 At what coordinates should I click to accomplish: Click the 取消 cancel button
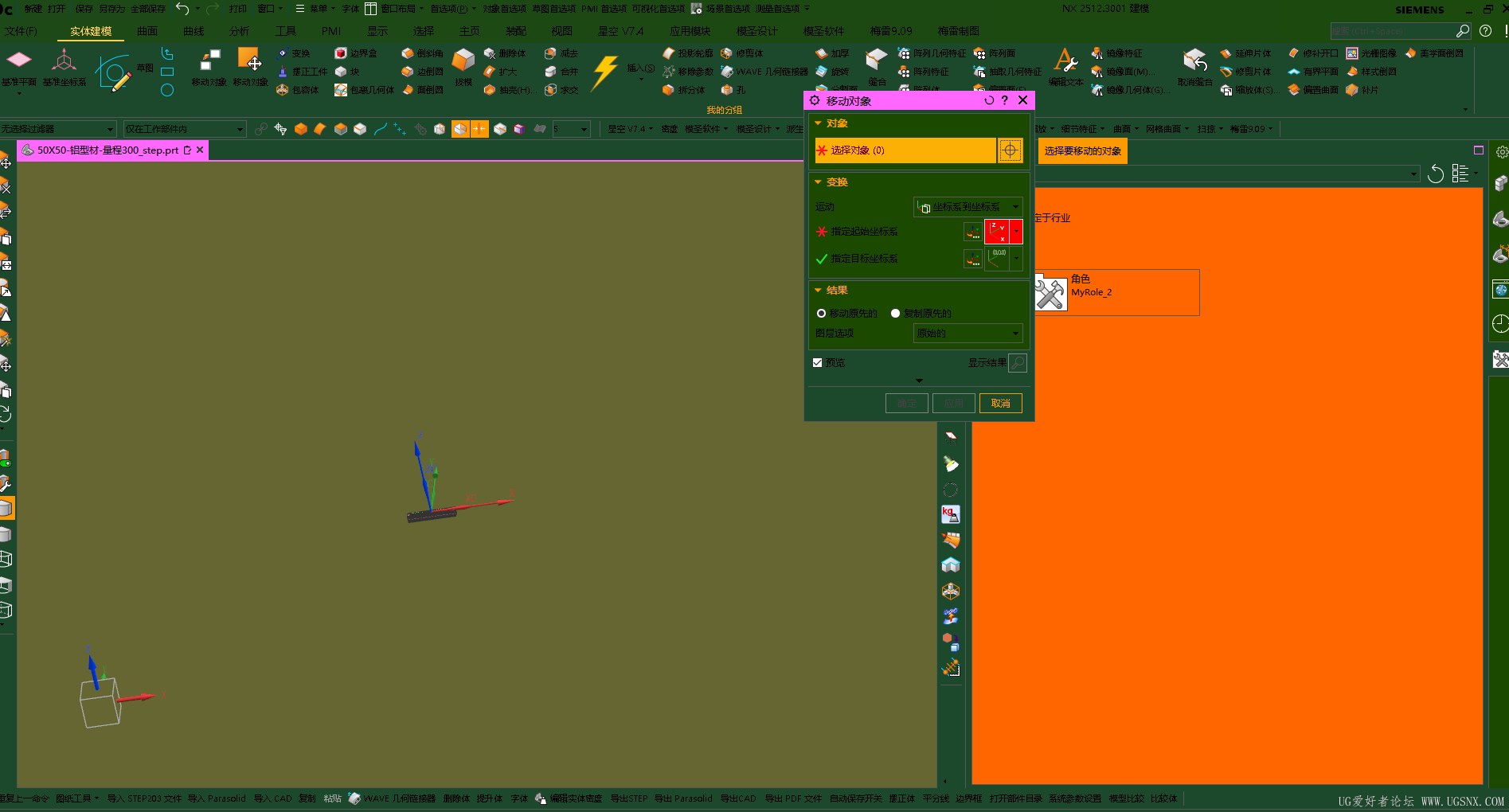[x=1001, y=404]
